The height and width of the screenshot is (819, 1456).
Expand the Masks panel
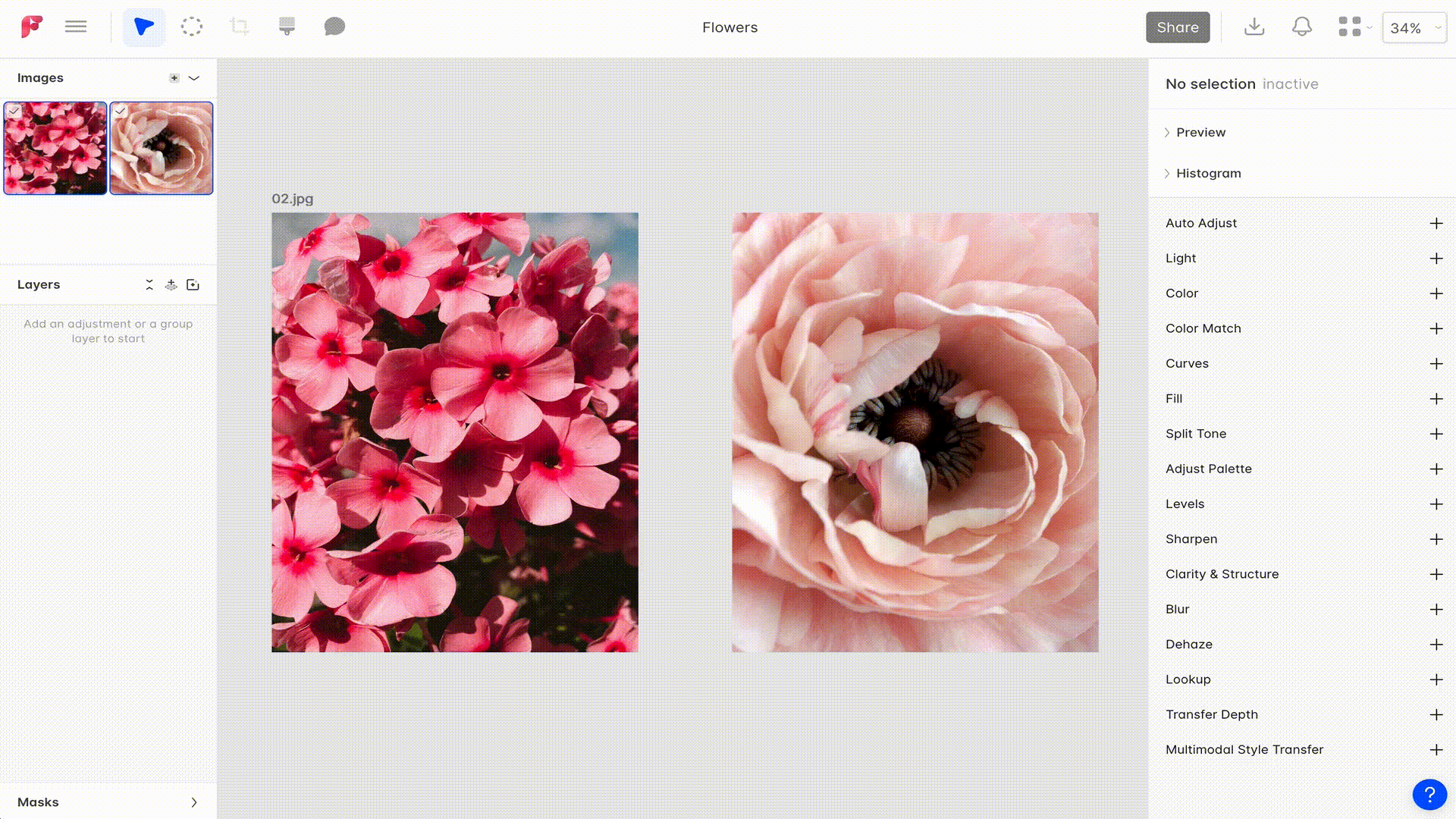pos(194,802)
